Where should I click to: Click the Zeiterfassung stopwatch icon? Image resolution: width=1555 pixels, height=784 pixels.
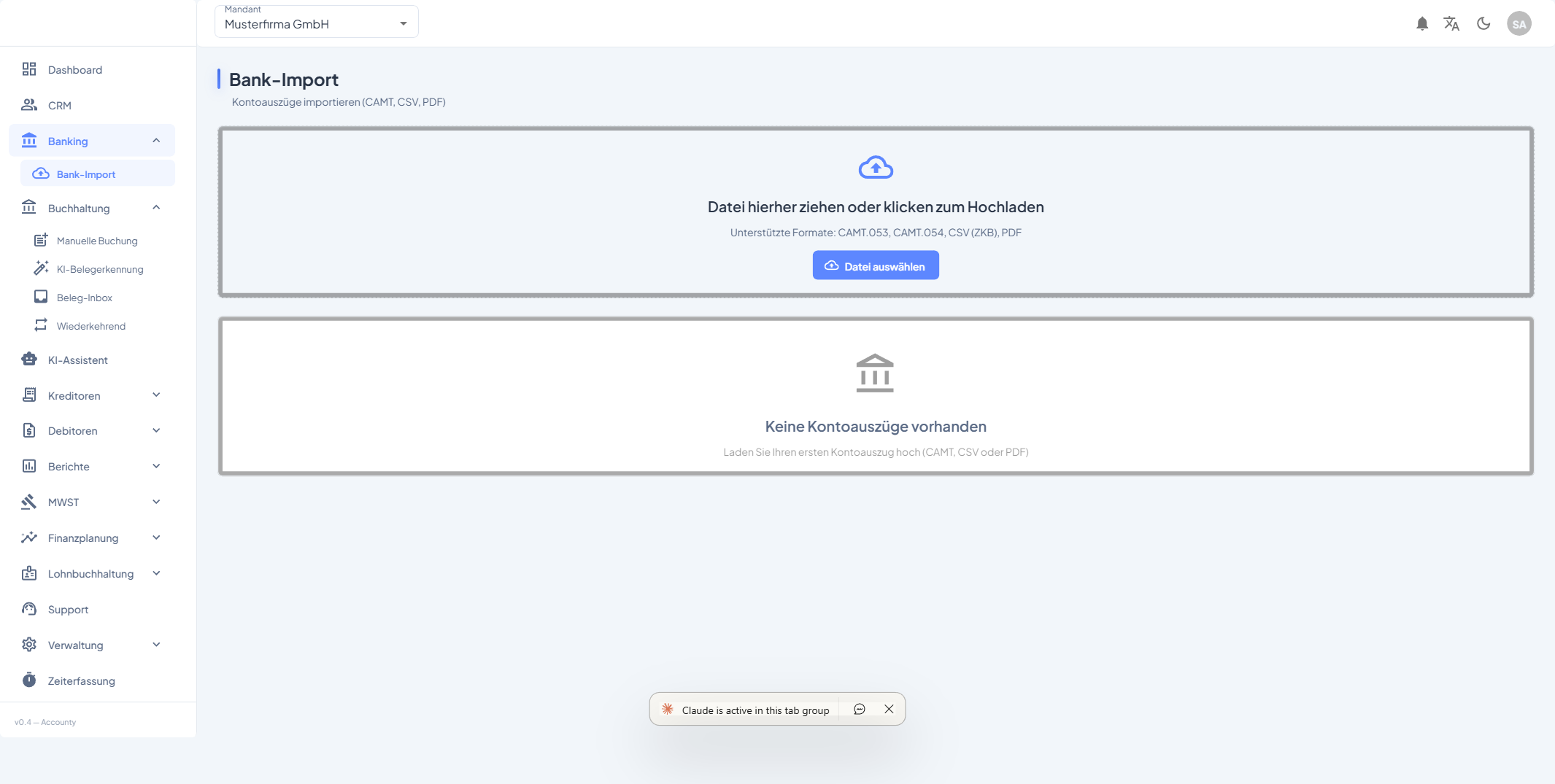tap(29, 680)
